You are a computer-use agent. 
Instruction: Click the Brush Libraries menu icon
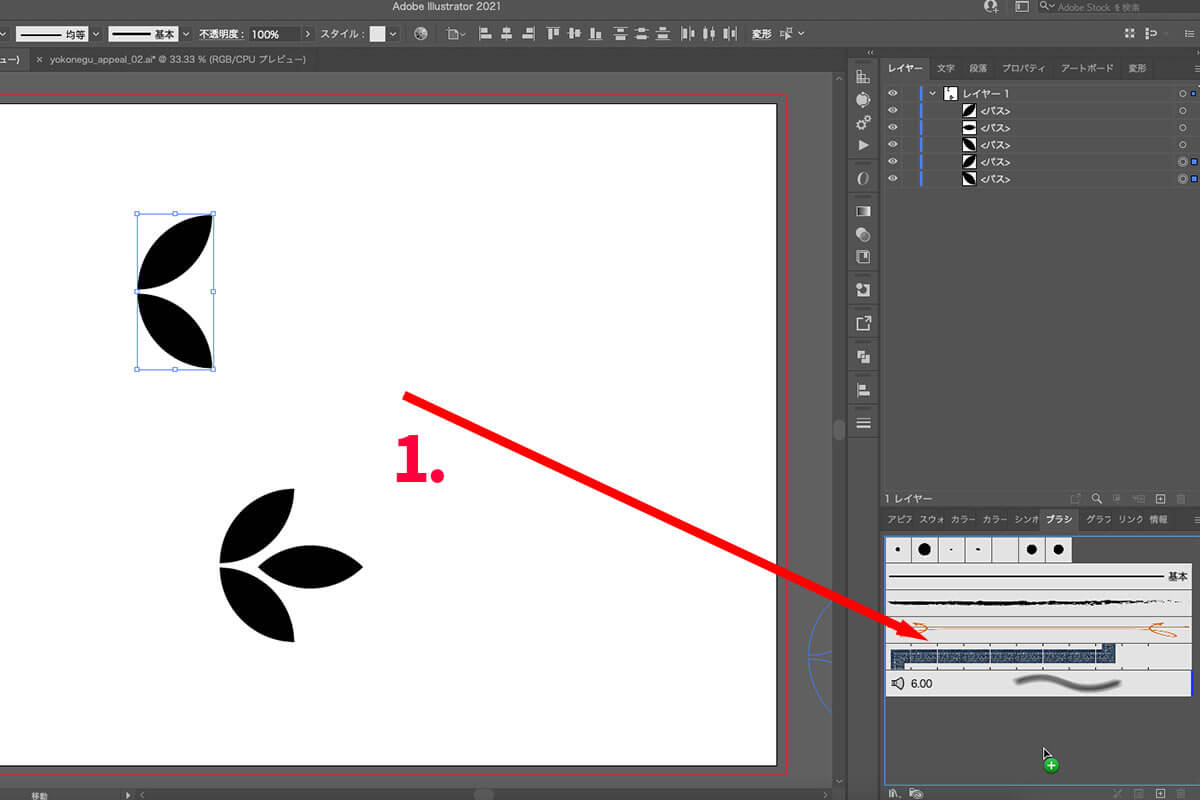[x=893, y=793]
